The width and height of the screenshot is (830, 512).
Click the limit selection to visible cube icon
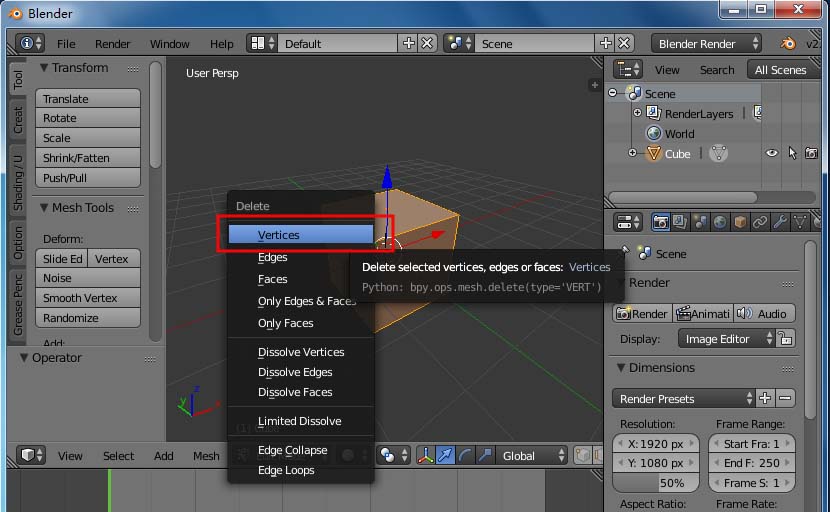coord(582,455)
